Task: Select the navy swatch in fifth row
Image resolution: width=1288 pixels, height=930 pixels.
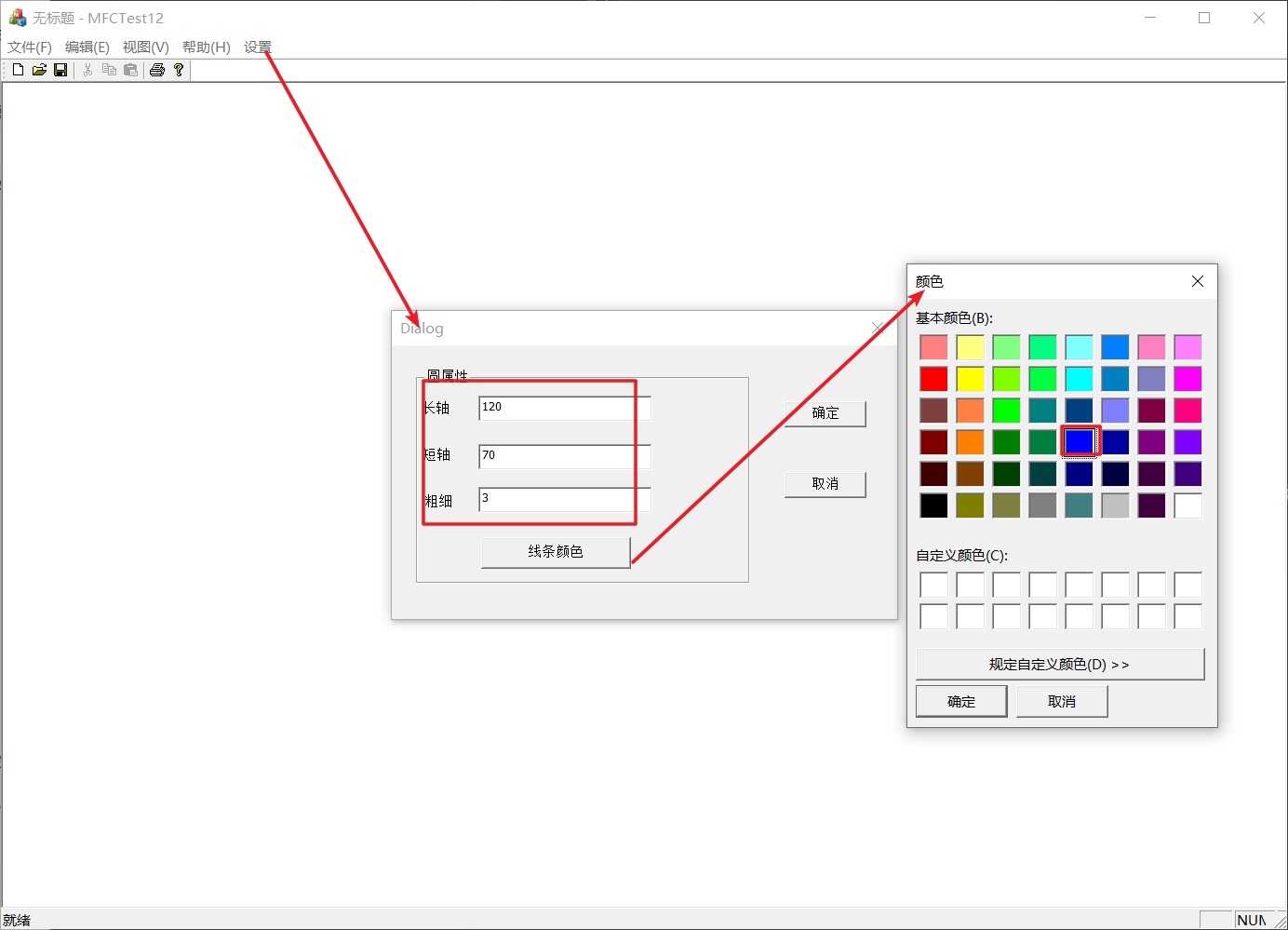Action: pos(1080,474)
